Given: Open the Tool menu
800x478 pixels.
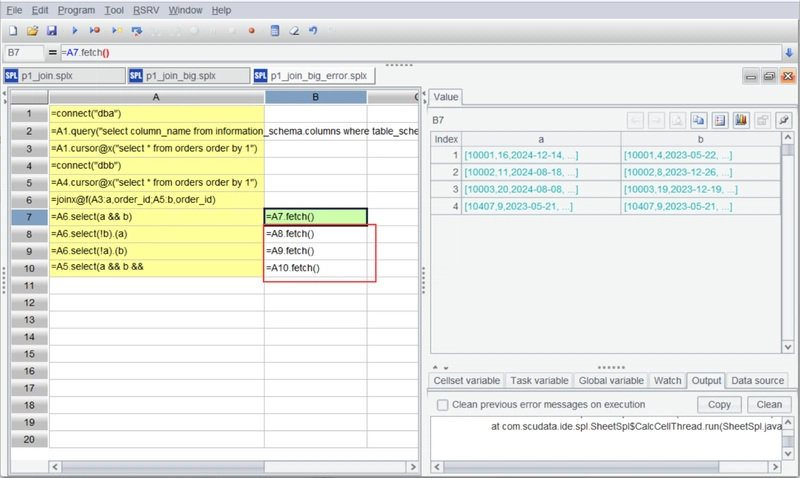Looking at the screenshot, I should click(x=114, y=10).
